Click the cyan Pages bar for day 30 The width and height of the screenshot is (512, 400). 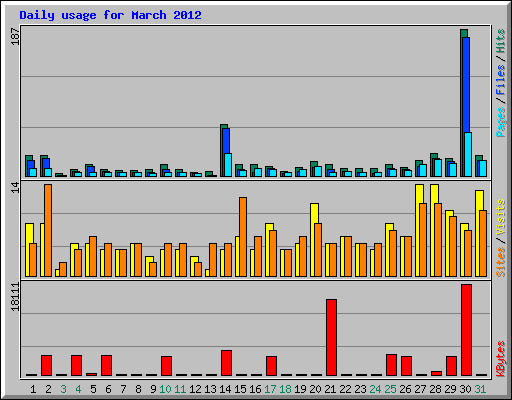point(468,154)
